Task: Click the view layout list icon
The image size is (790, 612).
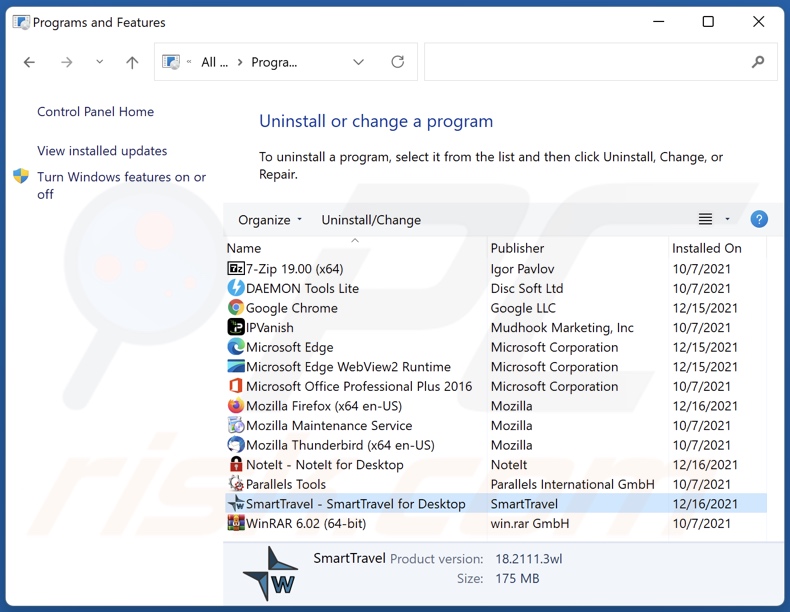Action: click(x=705, y=219)
